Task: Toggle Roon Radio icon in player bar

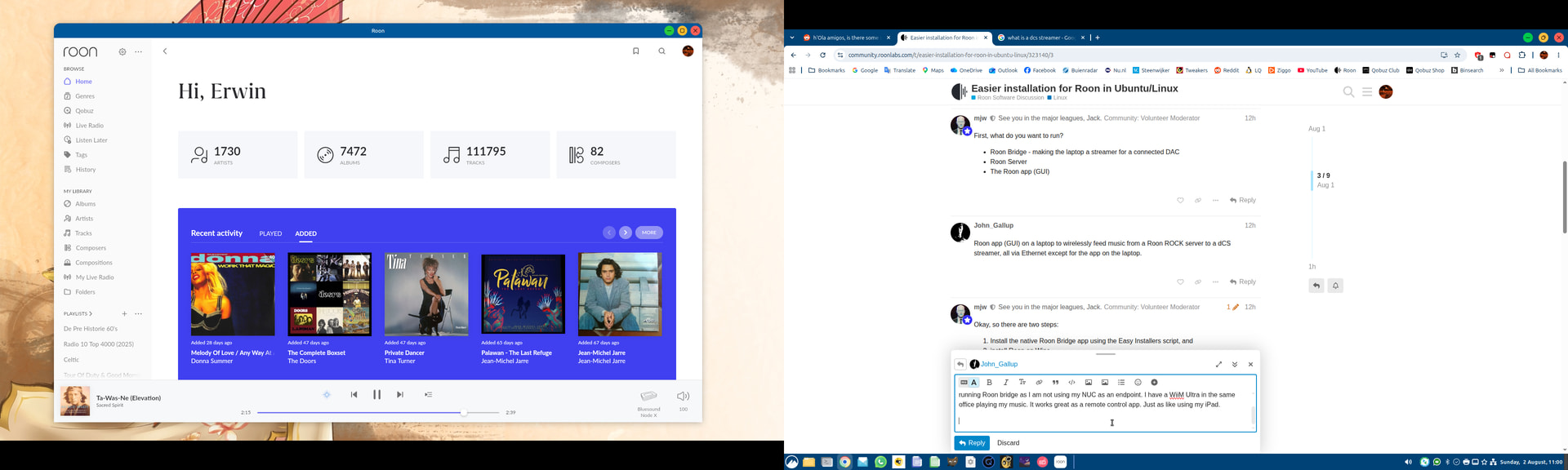Action: click(327, 394)
